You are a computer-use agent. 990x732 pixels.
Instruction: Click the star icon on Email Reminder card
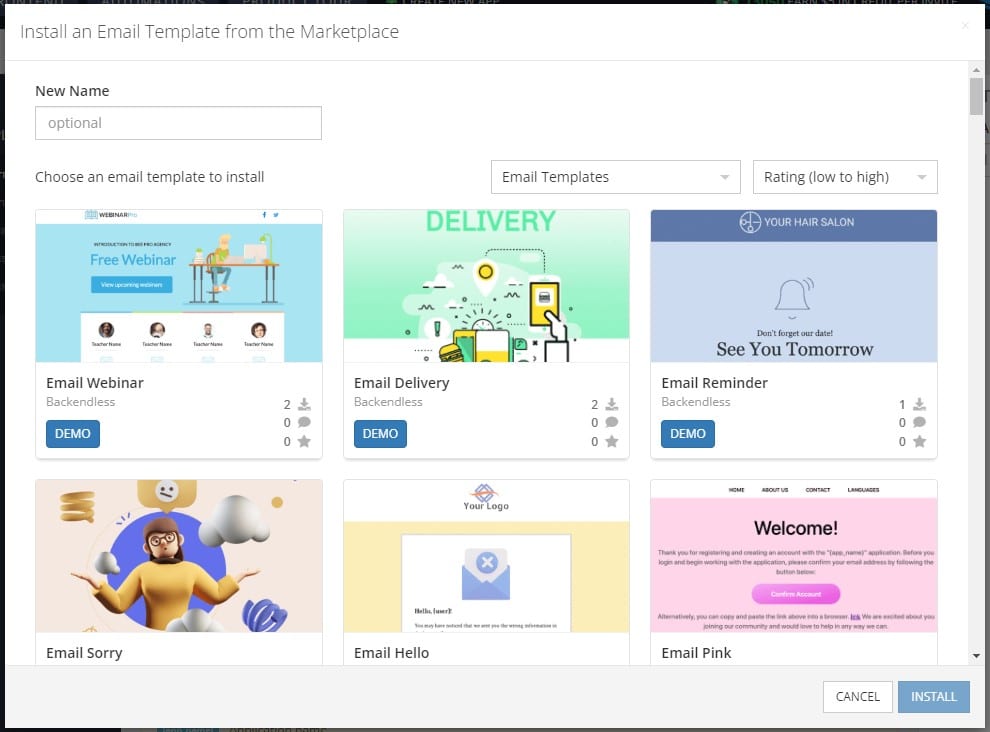(x=919, y=441)
